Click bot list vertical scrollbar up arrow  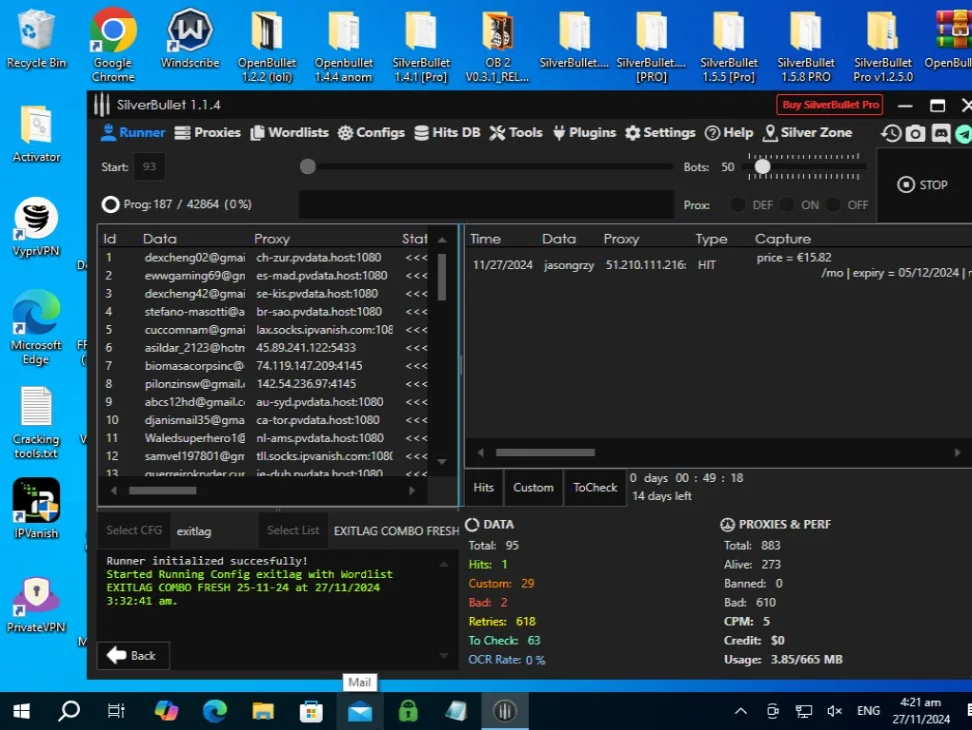click(442, 240)
